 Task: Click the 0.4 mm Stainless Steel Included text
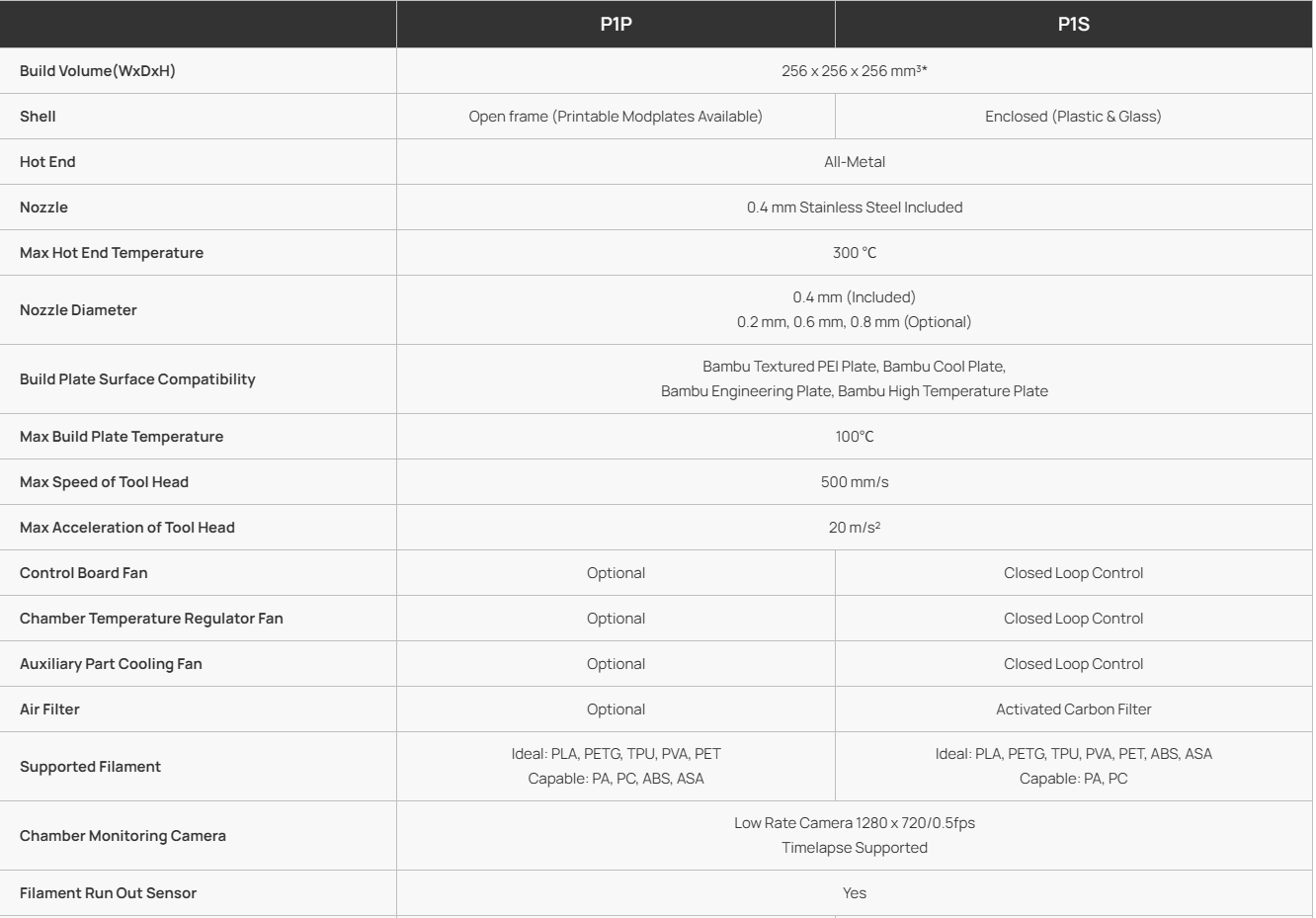[x=854, y=208]
